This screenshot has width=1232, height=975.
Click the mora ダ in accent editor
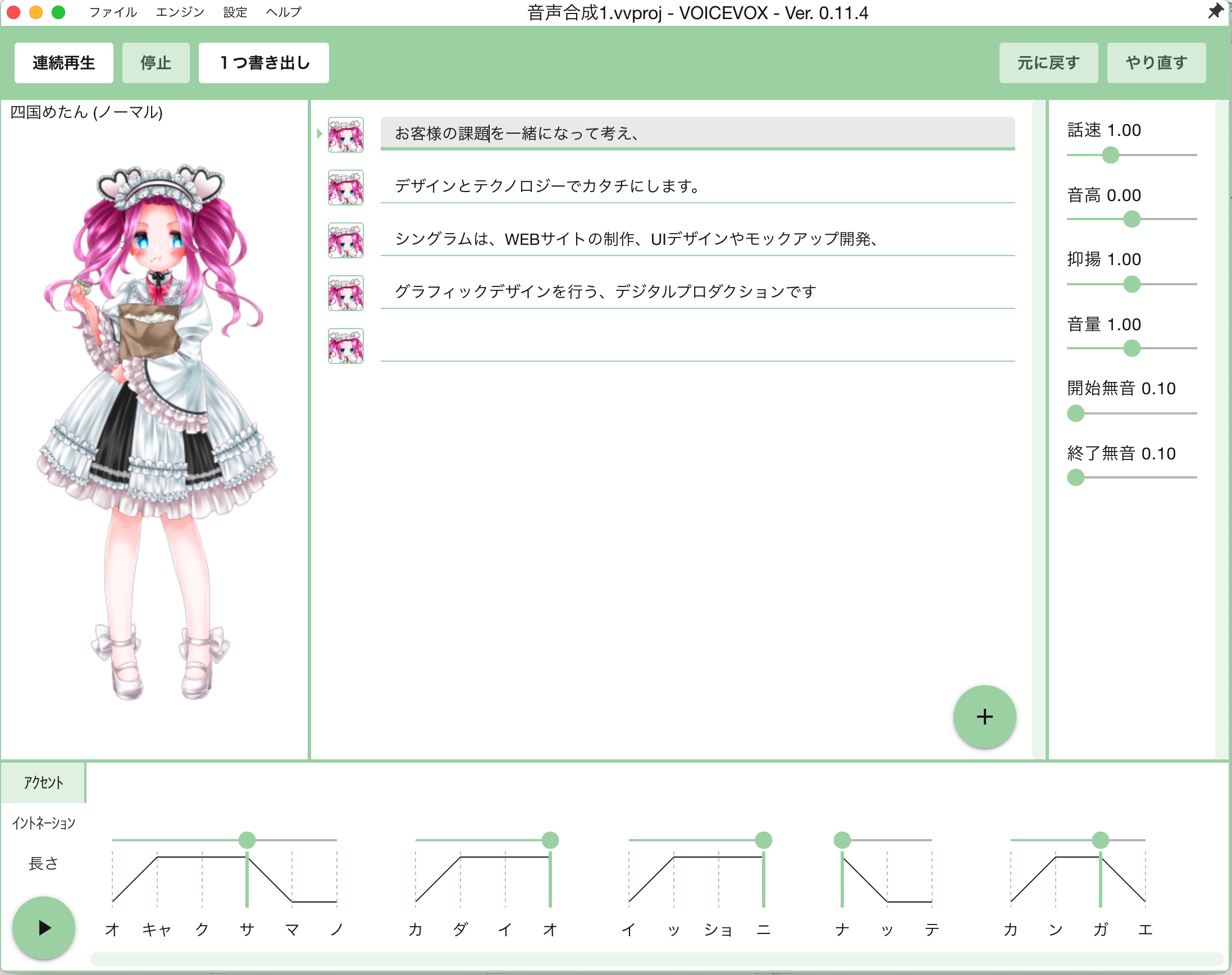(x=460, y=930)
